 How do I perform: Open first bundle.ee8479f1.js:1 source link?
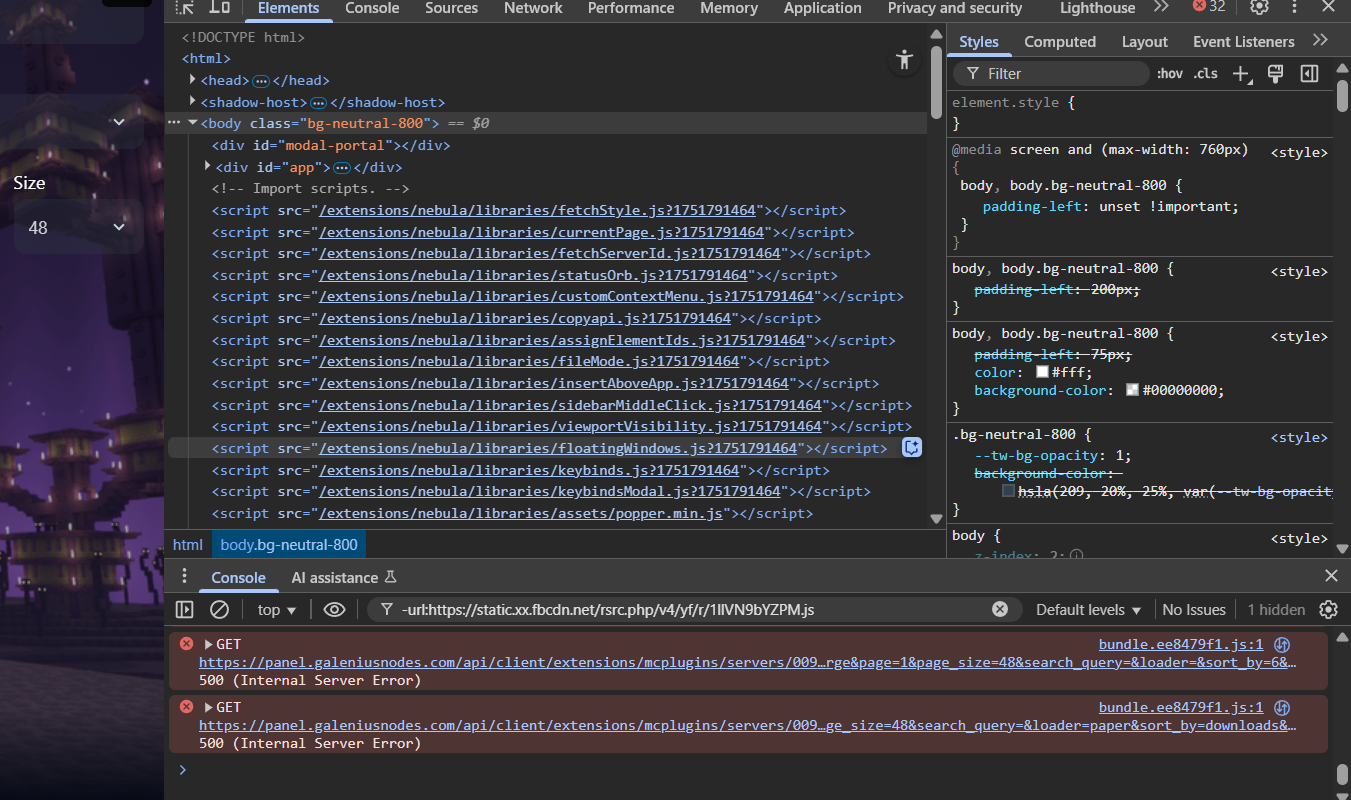(1181, 645)
